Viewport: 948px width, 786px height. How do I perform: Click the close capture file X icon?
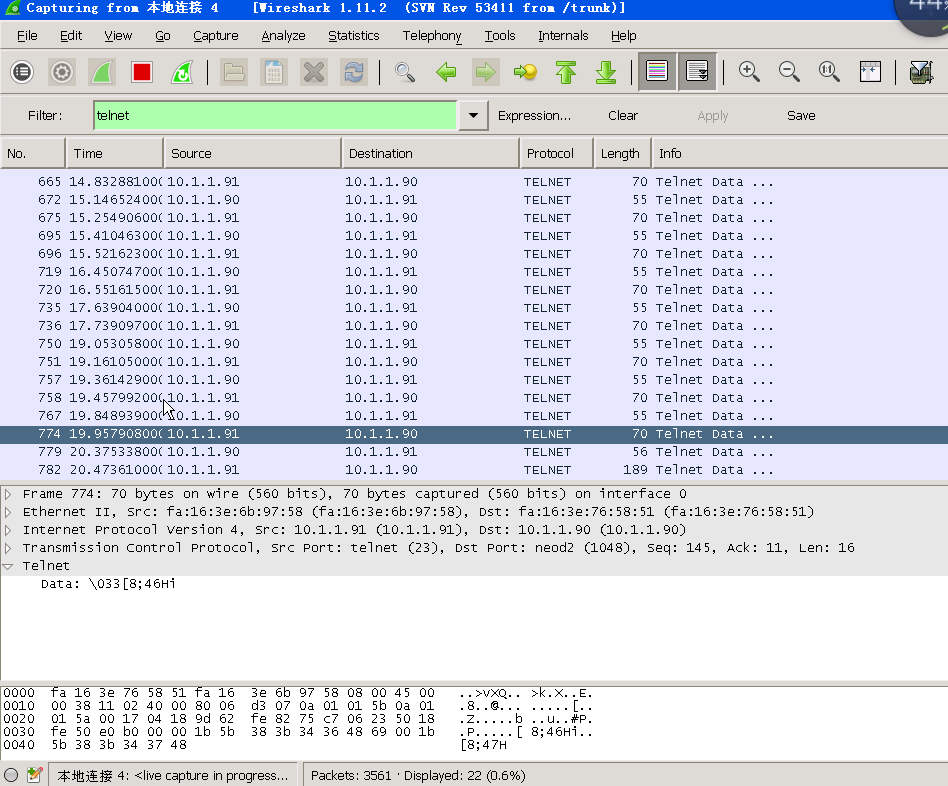tap(314, 72)
